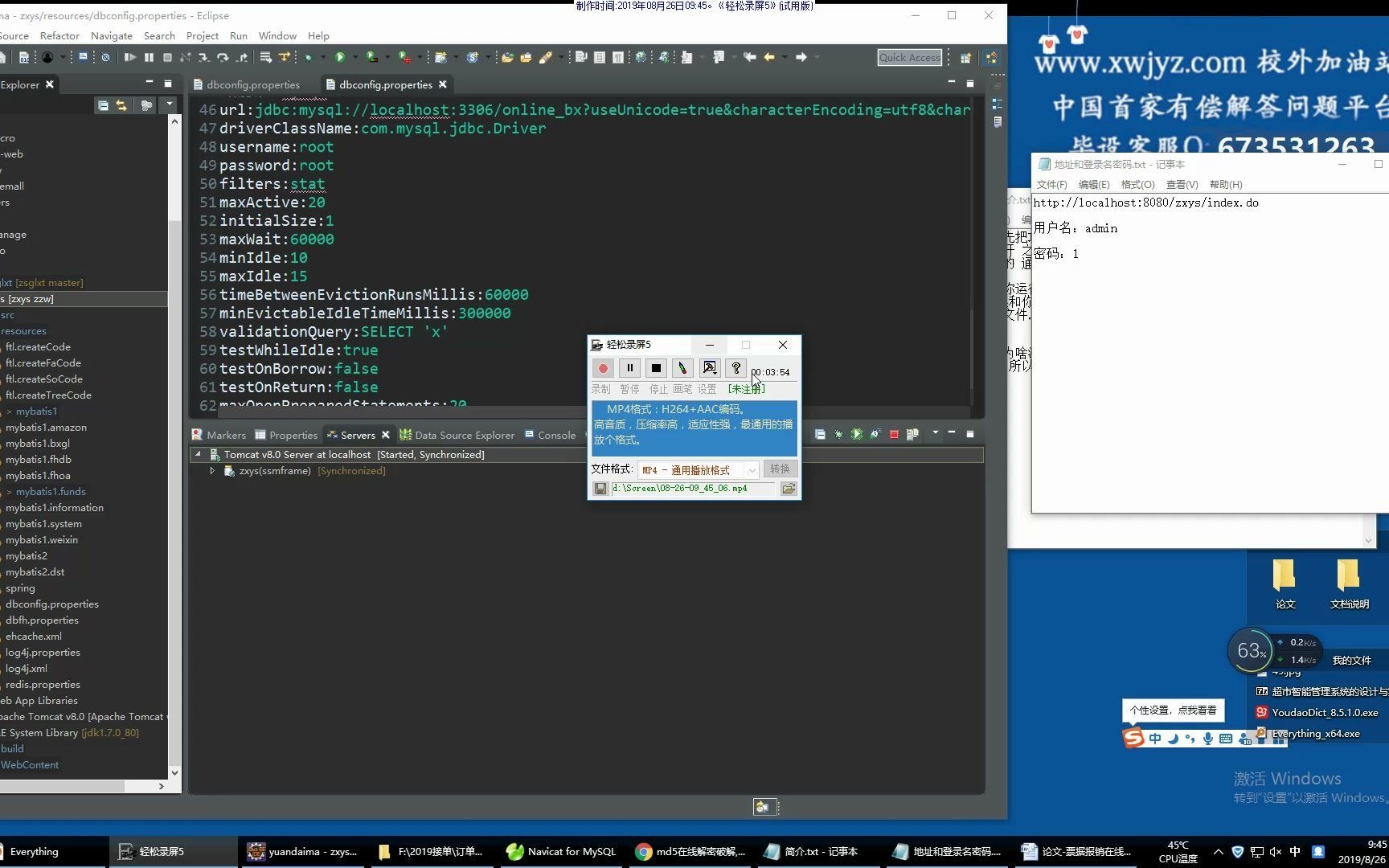Start the server in profile mode
Viewport: 1389px width, 868px height.
[875, 434]
